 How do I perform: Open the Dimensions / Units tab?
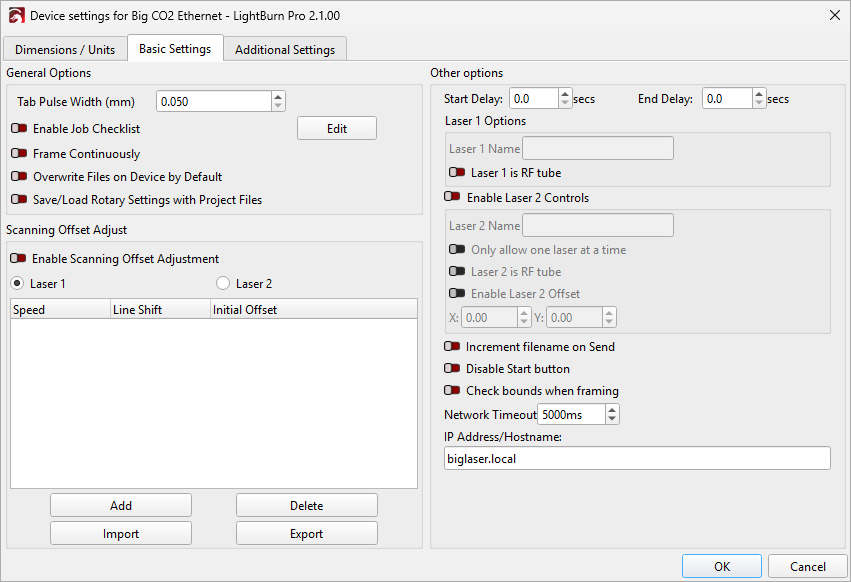tap(65, 49)
